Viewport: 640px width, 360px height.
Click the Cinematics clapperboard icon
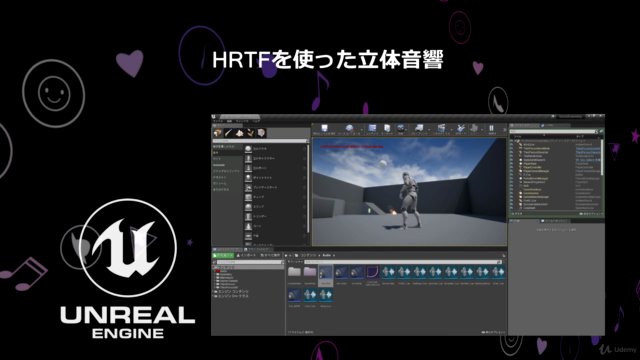441,129
